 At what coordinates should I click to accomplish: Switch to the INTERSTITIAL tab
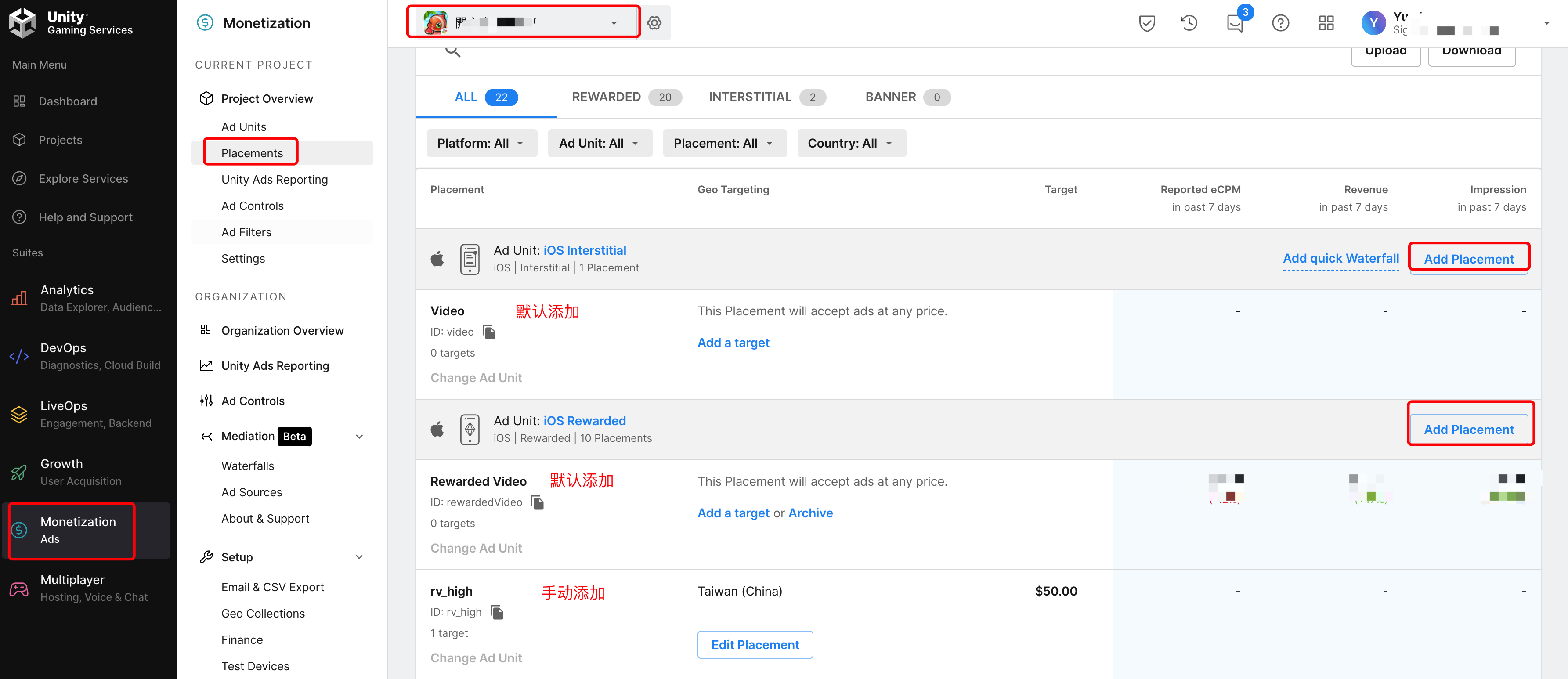tap(767, 97)
